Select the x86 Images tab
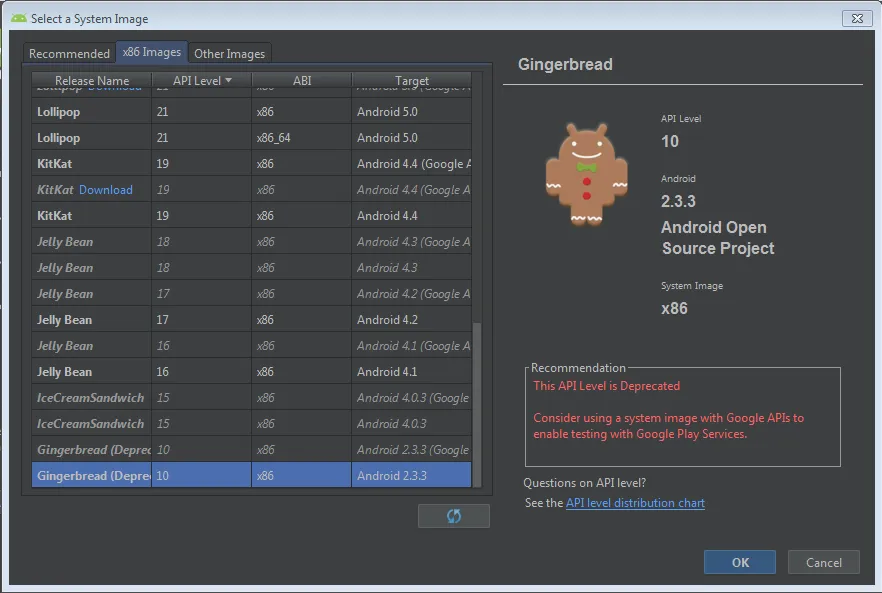Screen dimensions: 882x593 [x=152, y=52]
